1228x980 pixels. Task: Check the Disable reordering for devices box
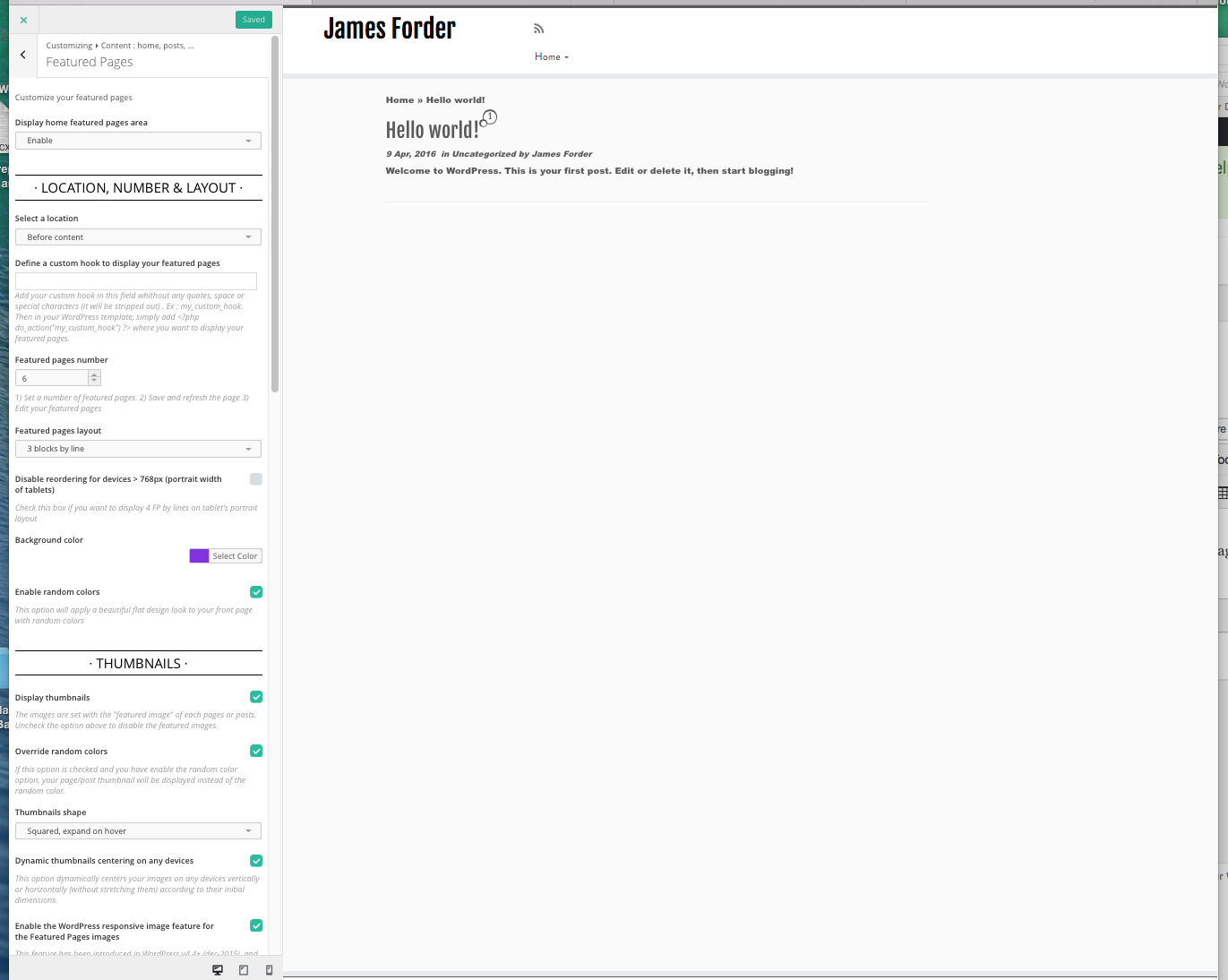[256, 479]
